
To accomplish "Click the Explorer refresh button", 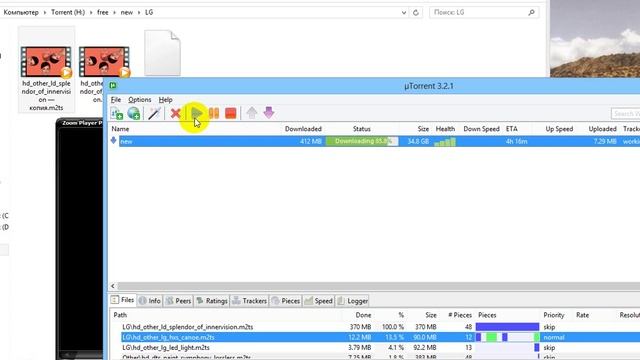I will coord(416,13).
